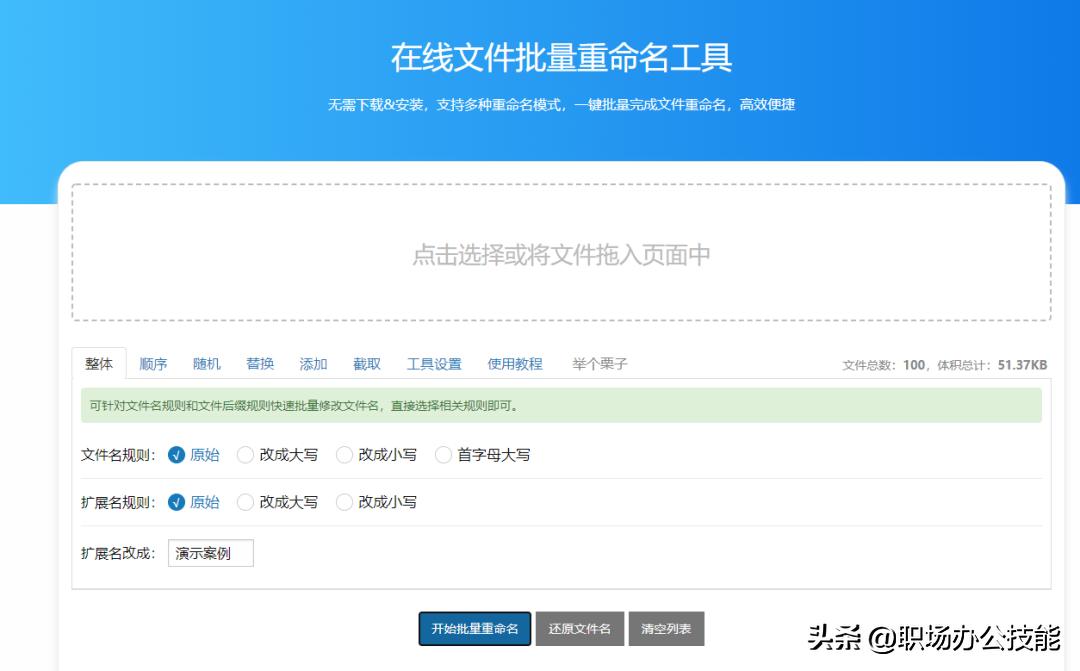This screenshot has width=1080, height=671.
Task: 切换到"顺序"重命名选项卡
Action: coord(152,363)
